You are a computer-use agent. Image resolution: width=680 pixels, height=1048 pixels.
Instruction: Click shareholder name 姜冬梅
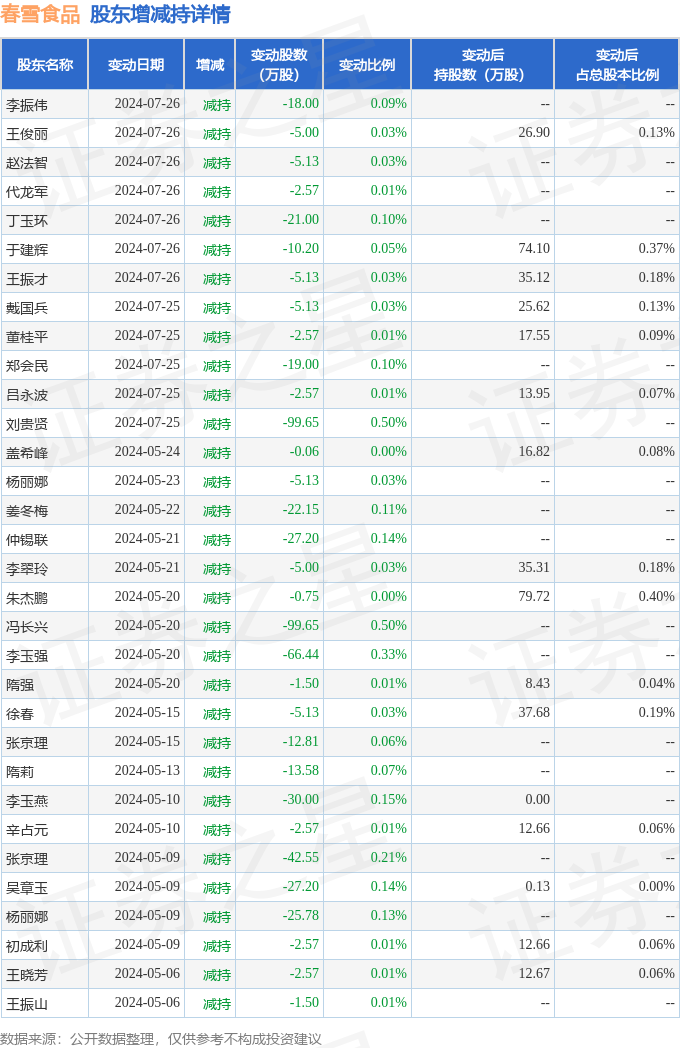coord(27,511)
